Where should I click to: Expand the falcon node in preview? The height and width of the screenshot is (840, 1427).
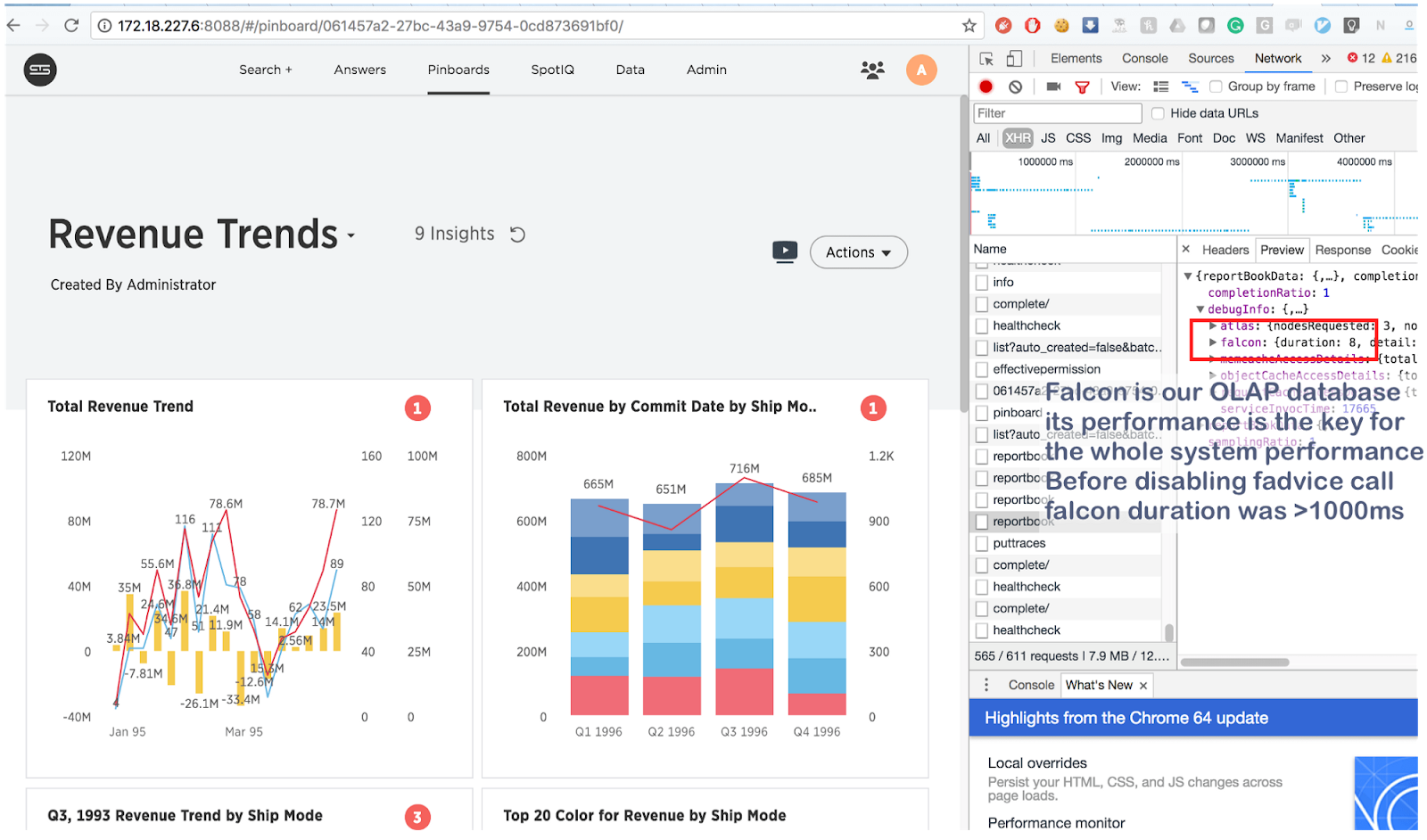coord(1213,342)
